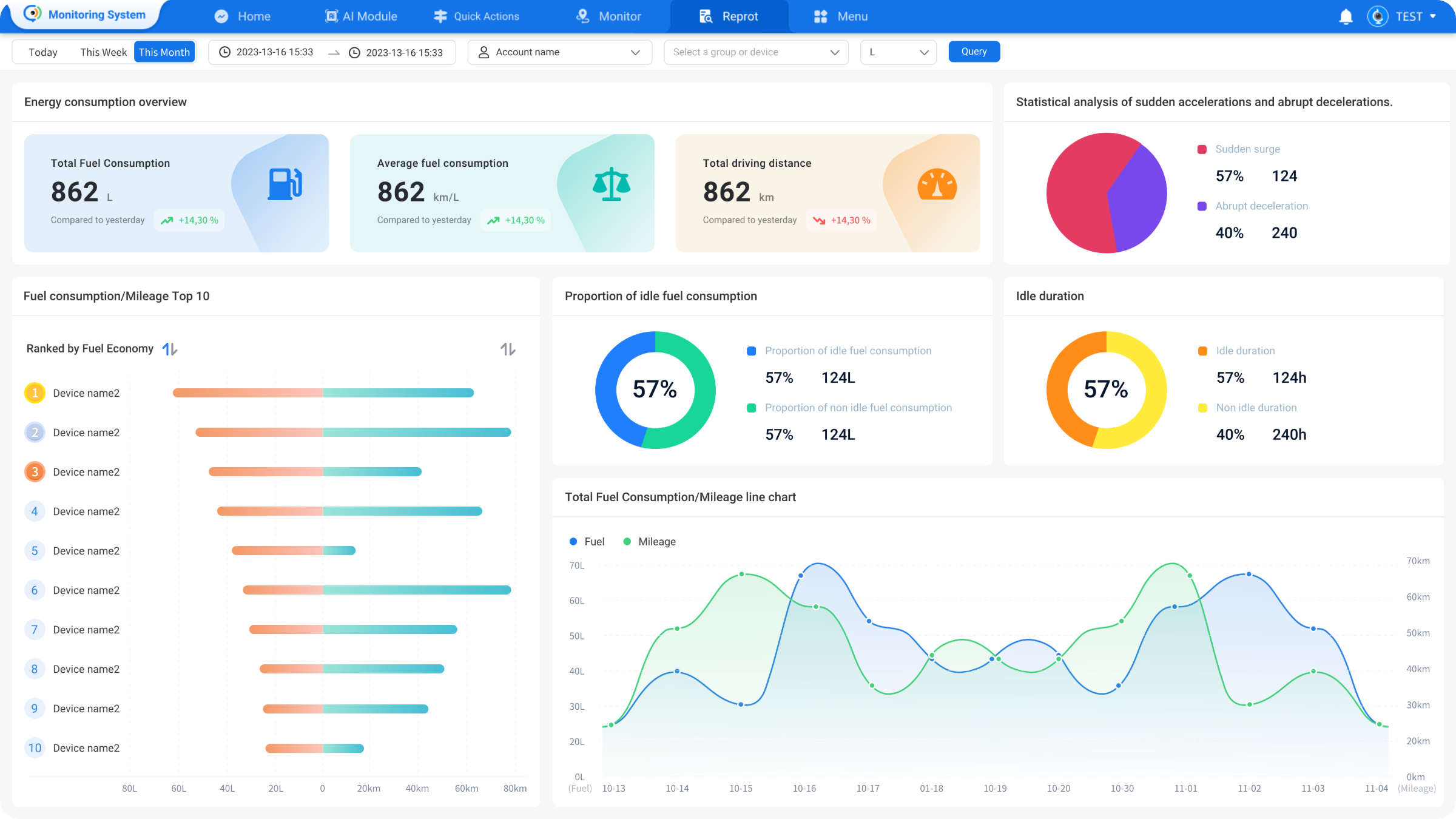
Task: Expand the group or device selector
Action: (x=755, y=52)
